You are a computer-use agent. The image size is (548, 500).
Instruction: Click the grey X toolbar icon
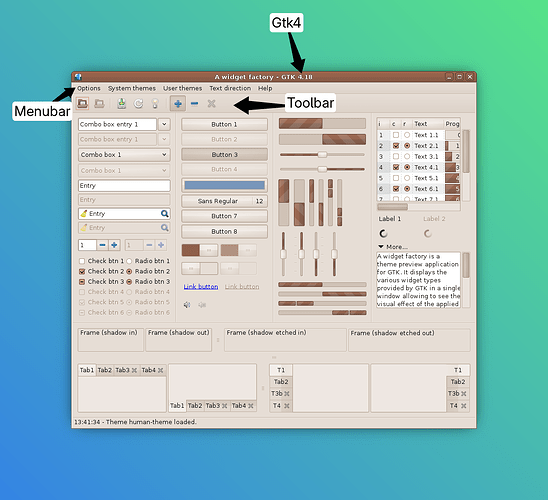211,103
